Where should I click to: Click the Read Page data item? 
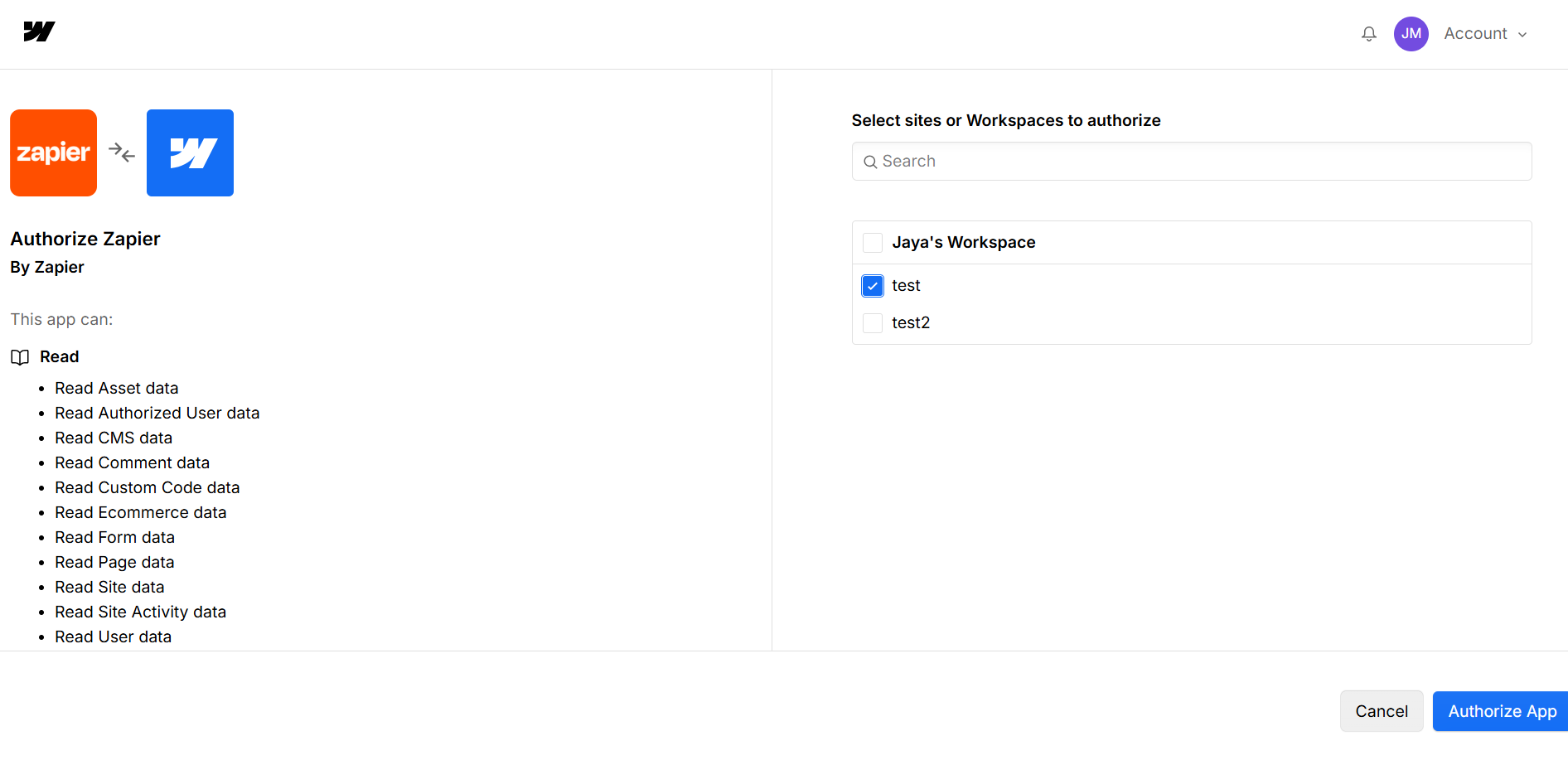pos(114,562)
